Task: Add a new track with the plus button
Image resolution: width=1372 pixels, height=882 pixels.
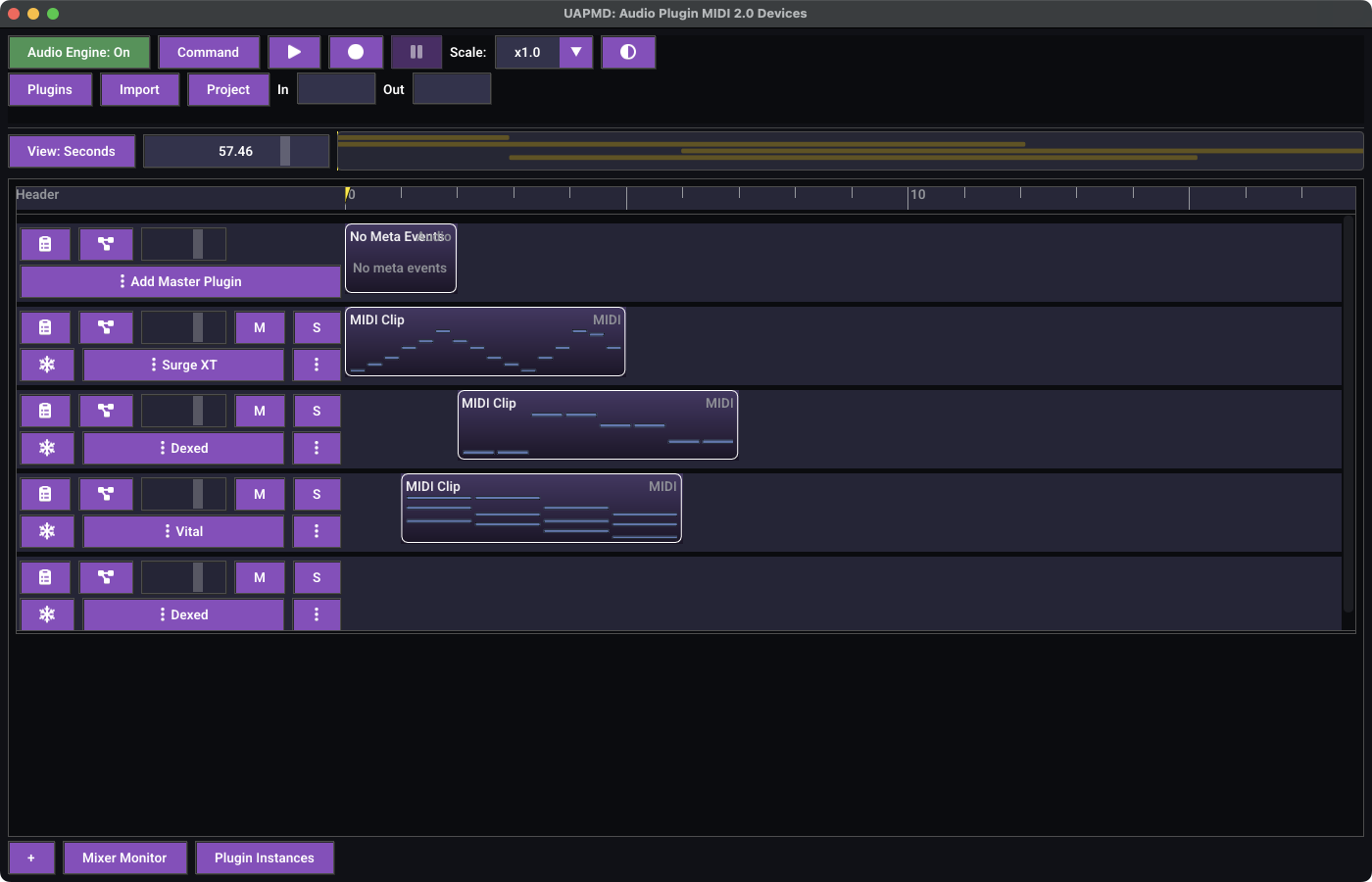Action: (x=31, y=857)
